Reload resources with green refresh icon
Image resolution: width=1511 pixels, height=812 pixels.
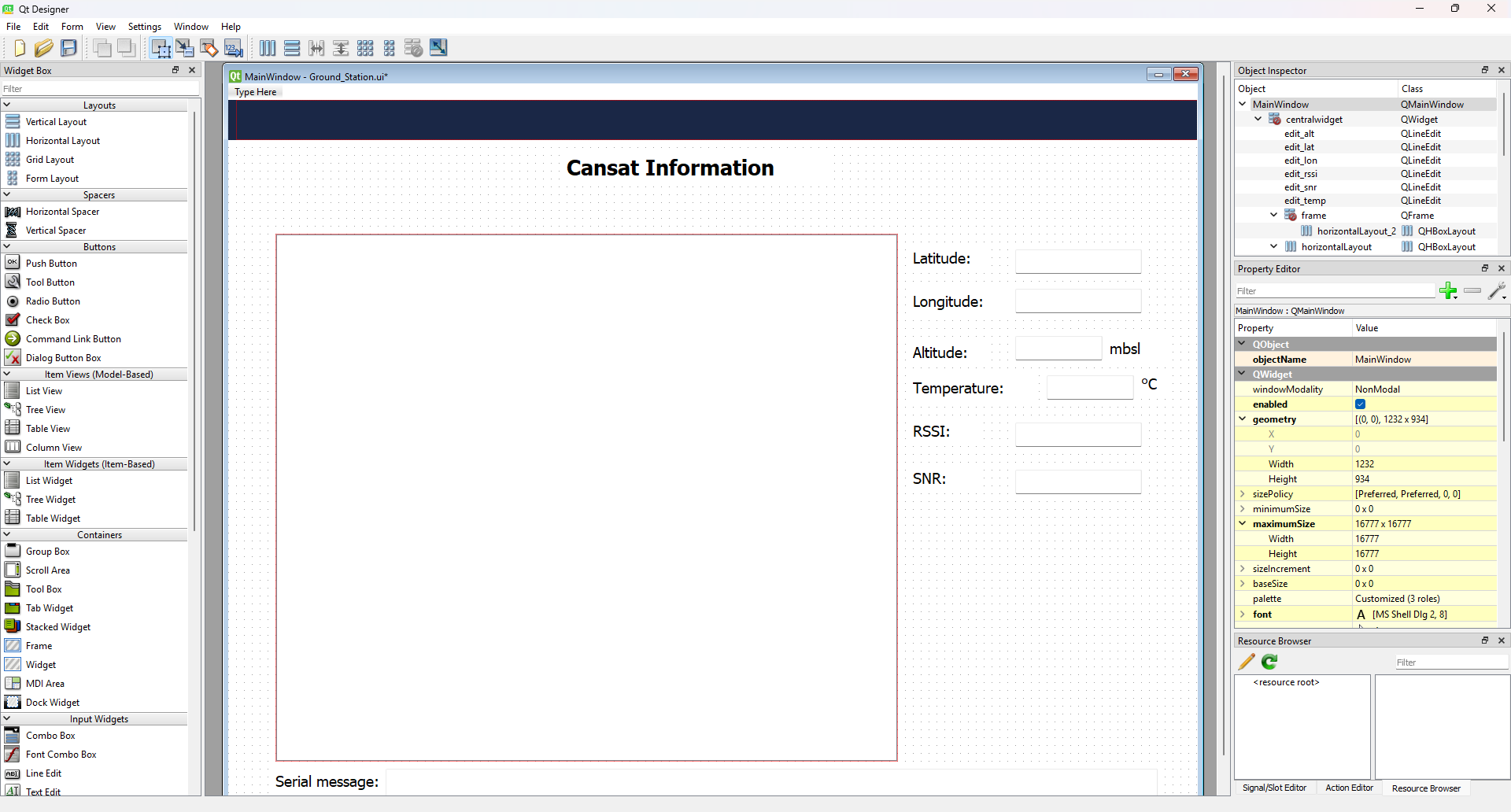[1269, 662]
